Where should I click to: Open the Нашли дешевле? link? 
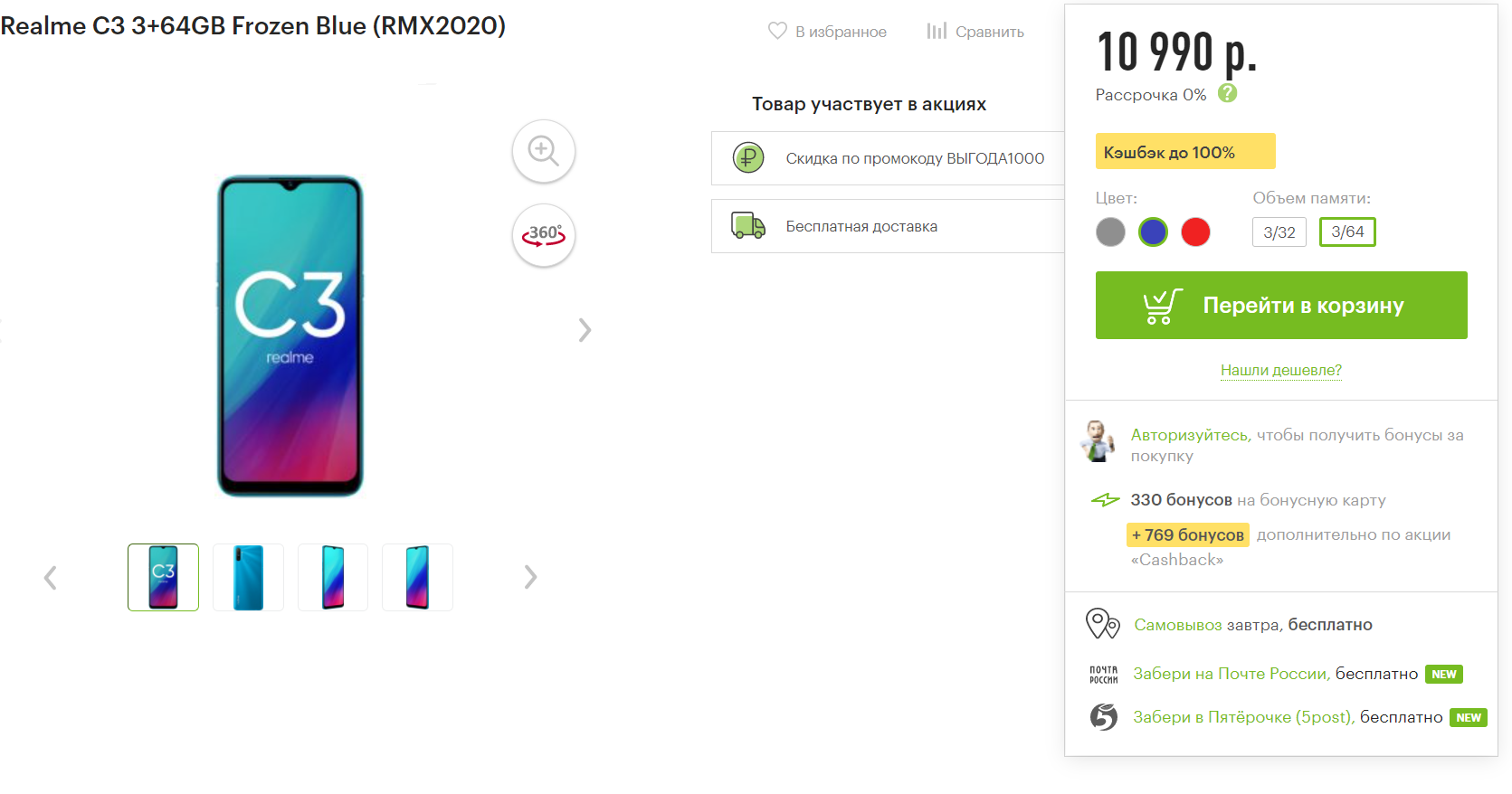pos(1280,370)
